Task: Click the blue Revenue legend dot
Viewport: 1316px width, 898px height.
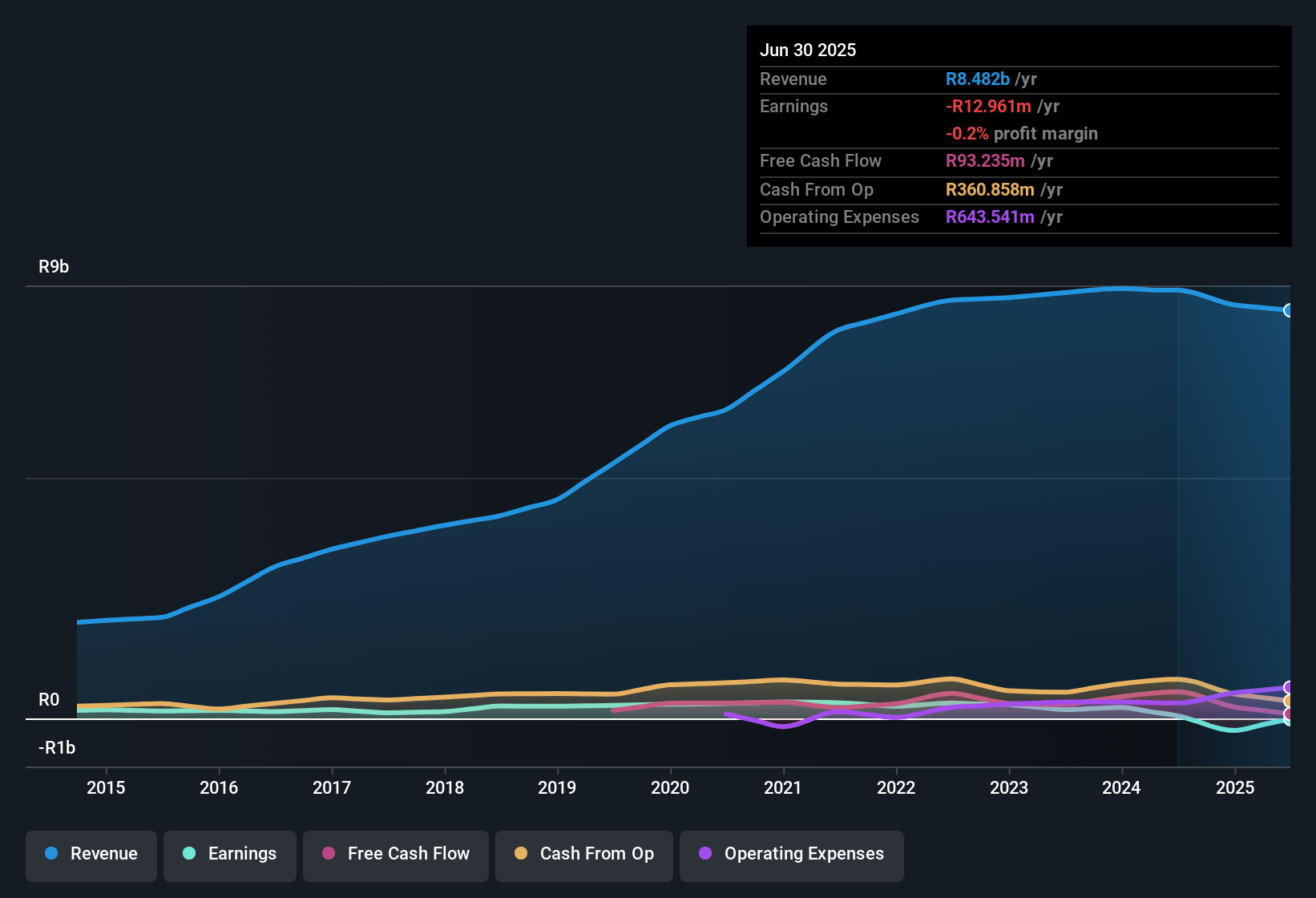Action: pyautogui.click(x=51, y=854)
